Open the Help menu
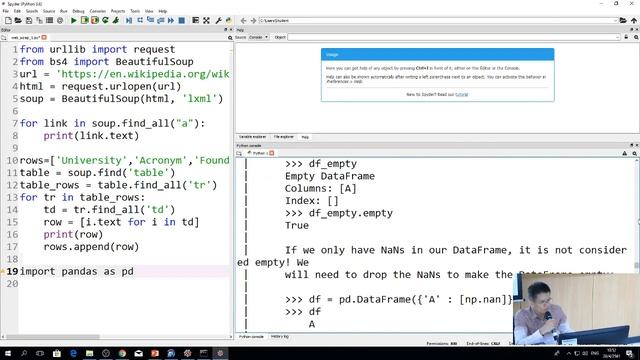Viewport: 640px width, 360px height. tap(162, 11)
